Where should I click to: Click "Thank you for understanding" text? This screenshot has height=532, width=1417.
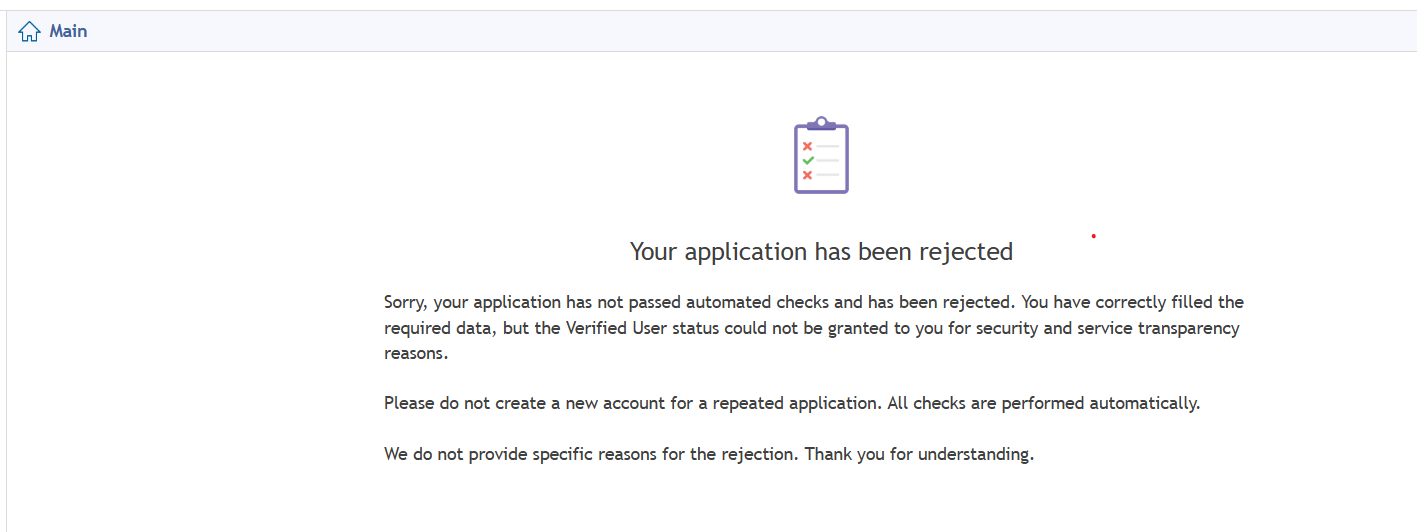(919, 454)
